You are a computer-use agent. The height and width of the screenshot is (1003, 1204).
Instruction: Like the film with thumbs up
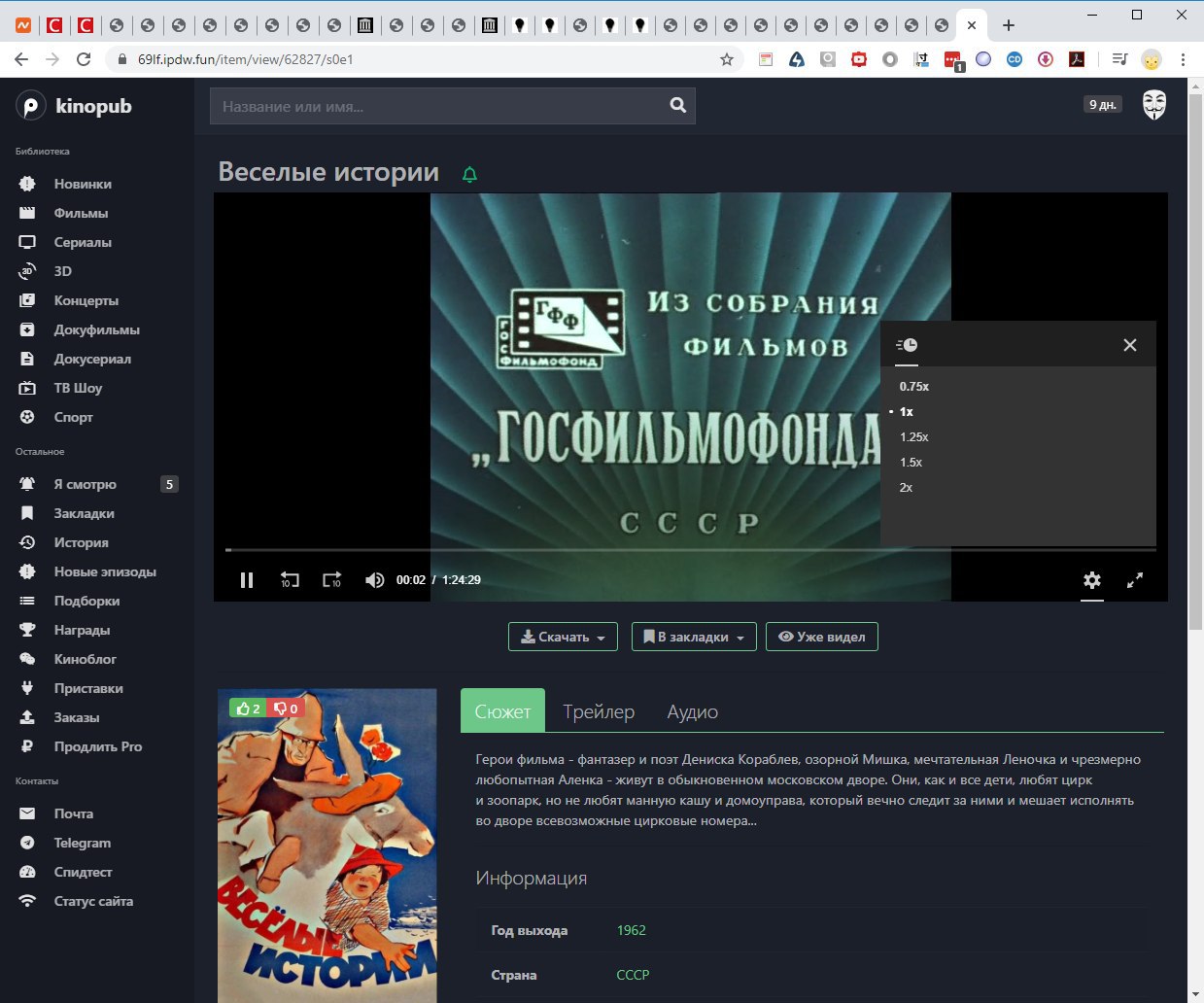248,709
